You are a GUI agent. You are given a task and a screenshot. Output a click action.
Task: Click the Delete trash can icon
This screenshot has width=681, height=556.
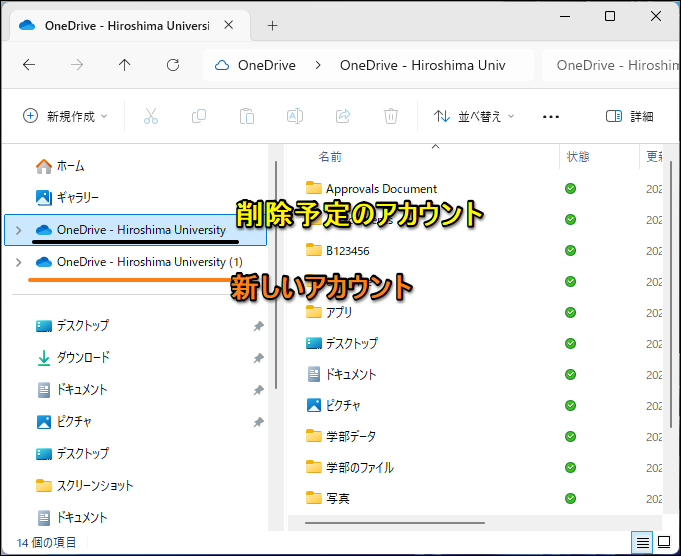point(390,116)
